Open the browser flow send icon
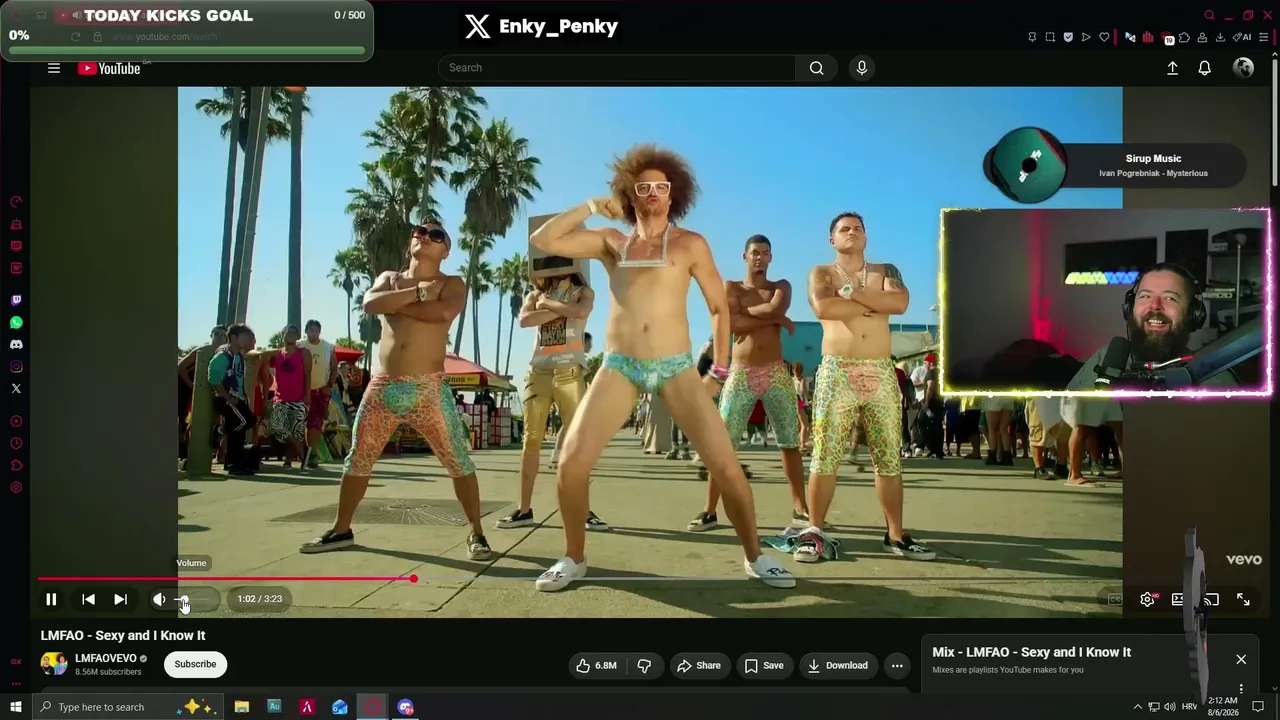Viewport: 1280px width, 720px height. tap(1086, 37)
